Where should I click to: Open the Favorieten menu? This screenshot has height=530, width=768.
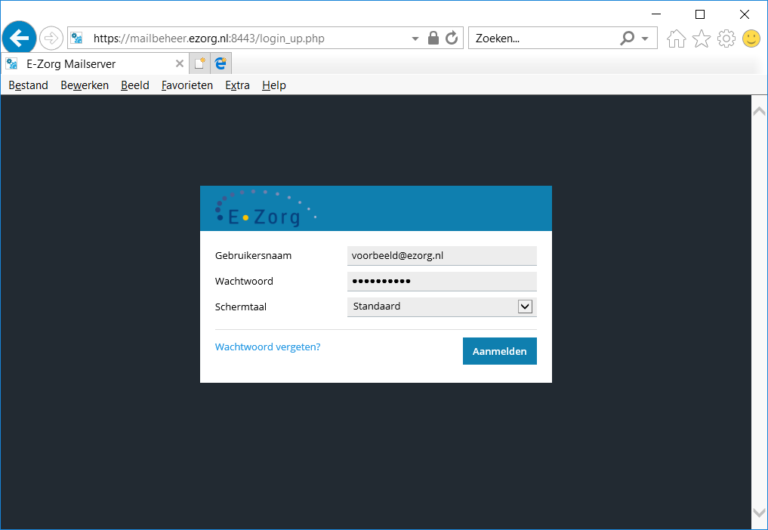pos(187,85)
